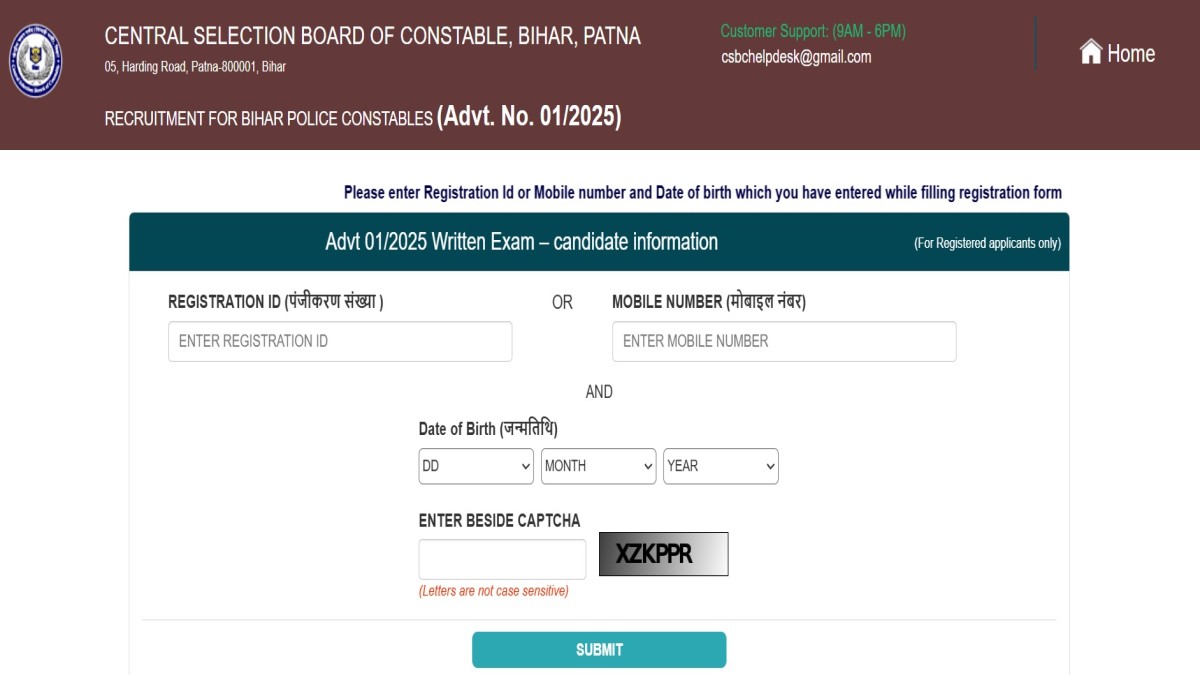Click into the Enter Mobile Number field
The image size is (1200, 675).
click(x=784, y=341)
